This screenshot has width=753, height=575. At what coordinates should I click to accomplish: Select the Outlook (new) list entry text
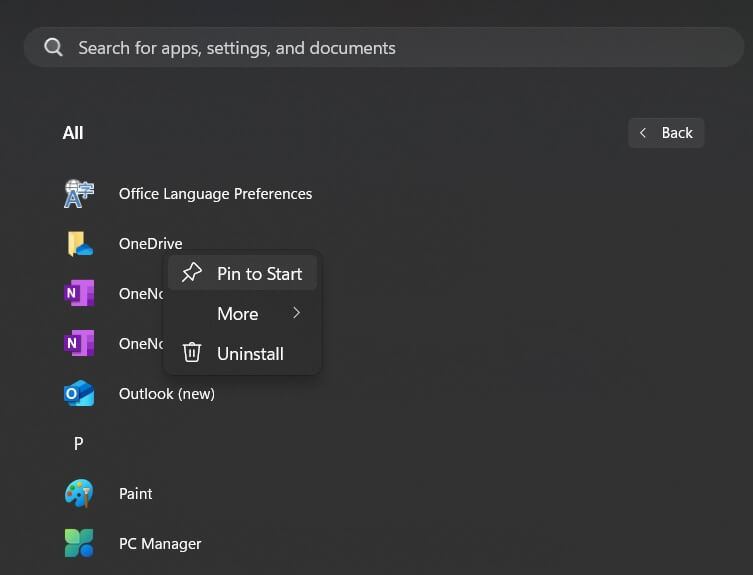pos(167,393)
